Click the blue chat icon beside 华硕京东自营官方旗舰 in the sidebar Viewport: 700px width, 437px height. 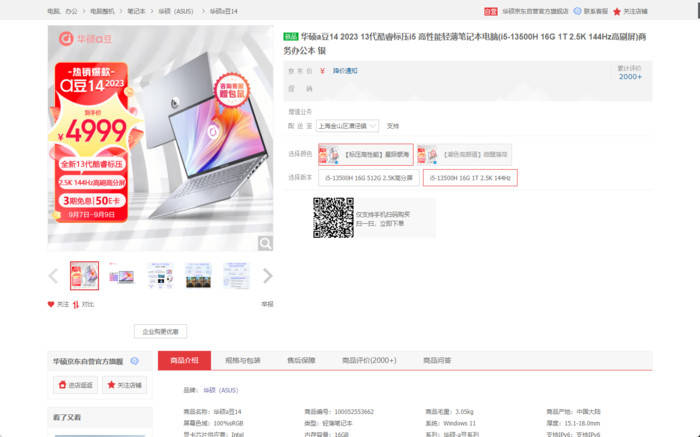click(x=134, y=361)
